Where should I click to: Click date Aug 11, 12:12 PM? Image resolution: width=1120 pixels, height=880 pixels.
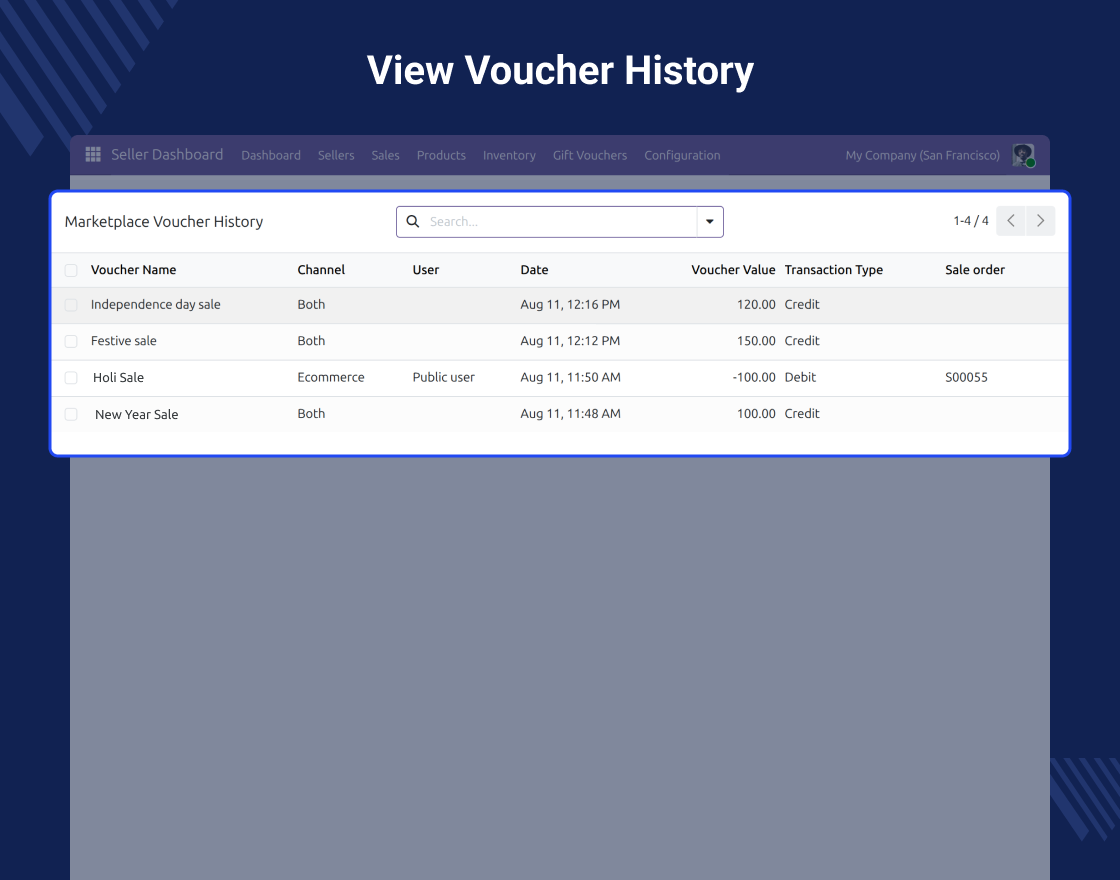(570, 341)
